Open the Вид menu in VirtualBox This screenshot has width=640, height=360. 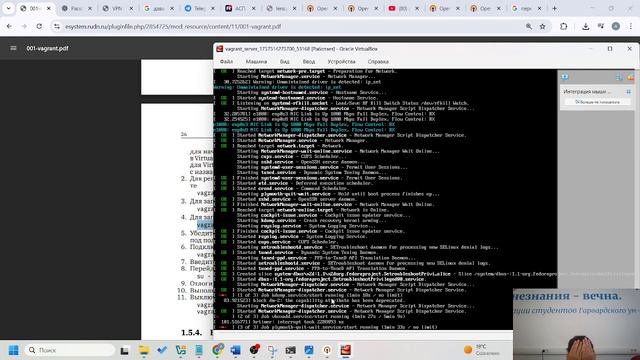pyautogui.click(x=284, y=62)
